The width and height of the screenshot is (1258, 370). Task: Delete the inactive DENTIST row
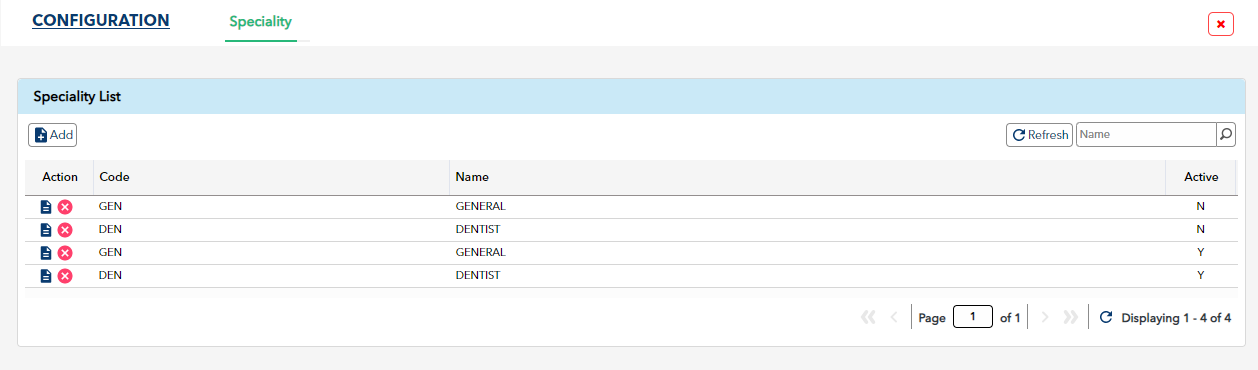[65, 230]
